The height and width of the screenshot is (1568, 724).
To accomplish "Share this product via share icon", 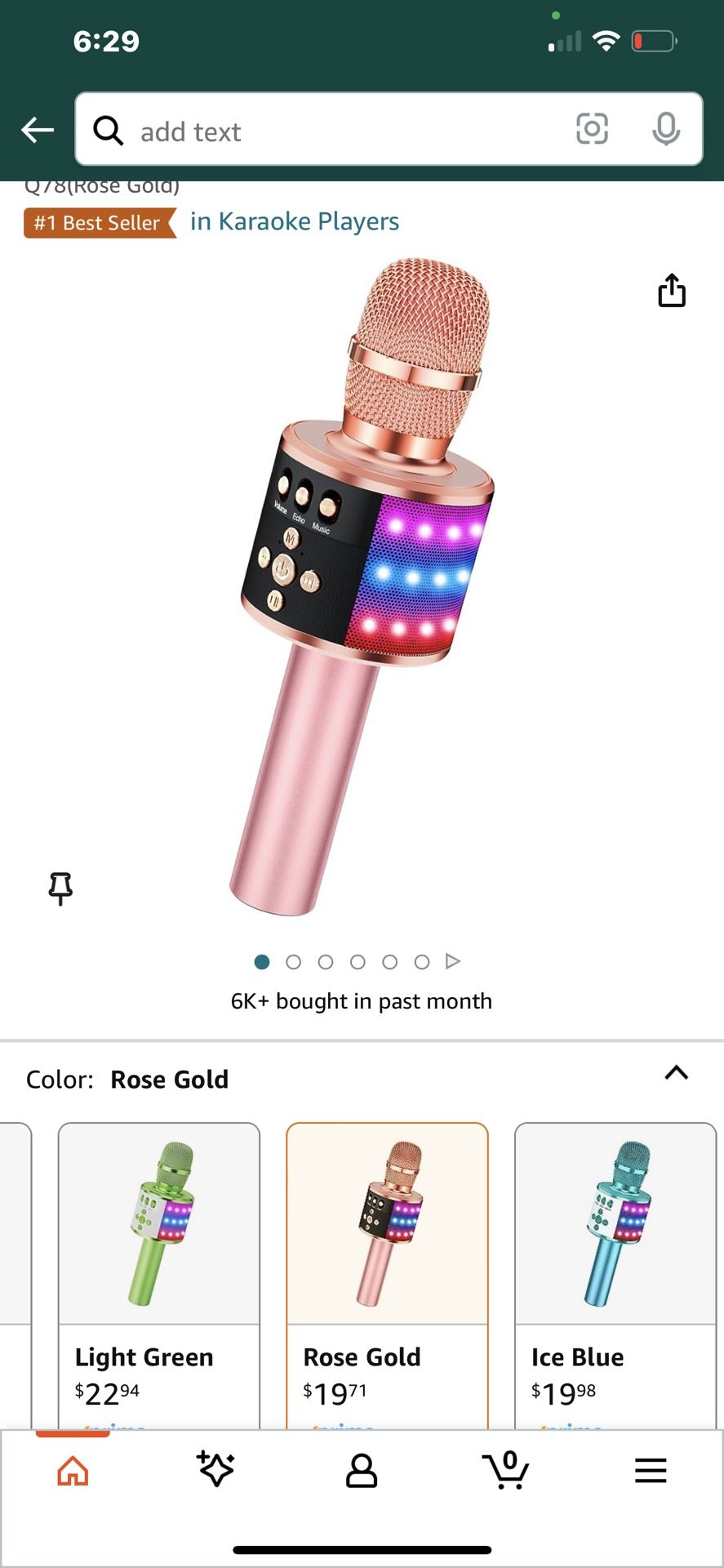I will pos(672,290).
